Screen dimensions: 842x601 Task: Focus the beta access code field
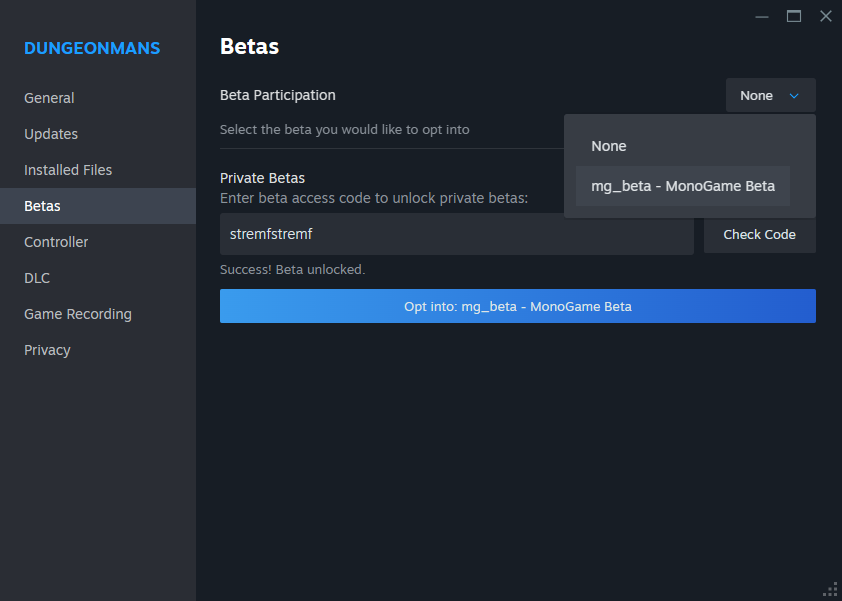(x=456, y=234)
